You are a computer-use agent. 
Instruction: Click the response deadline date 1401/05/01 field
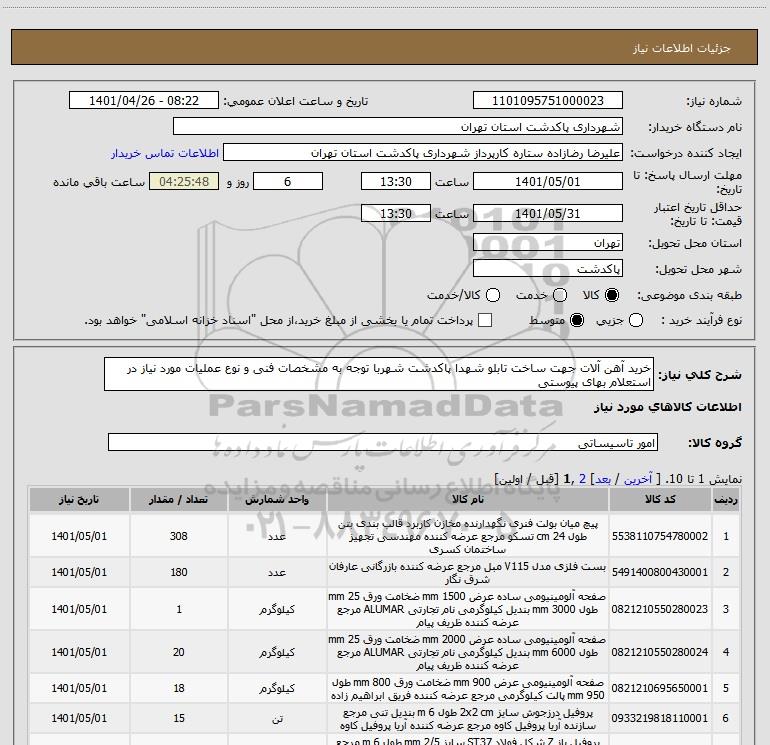[548, 181]
